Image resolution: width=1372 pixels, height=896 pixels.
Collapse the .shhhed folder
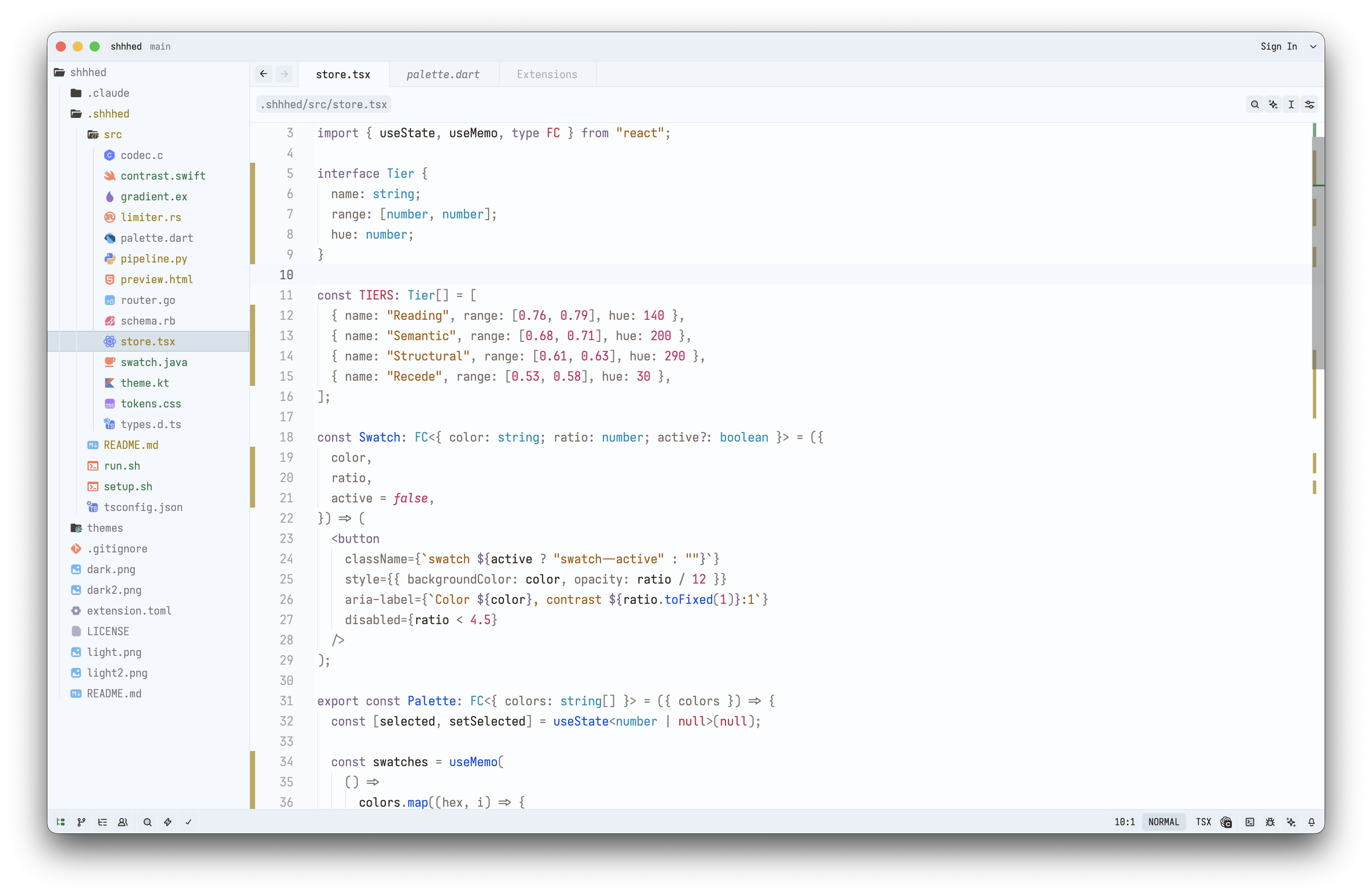(149, 114)
